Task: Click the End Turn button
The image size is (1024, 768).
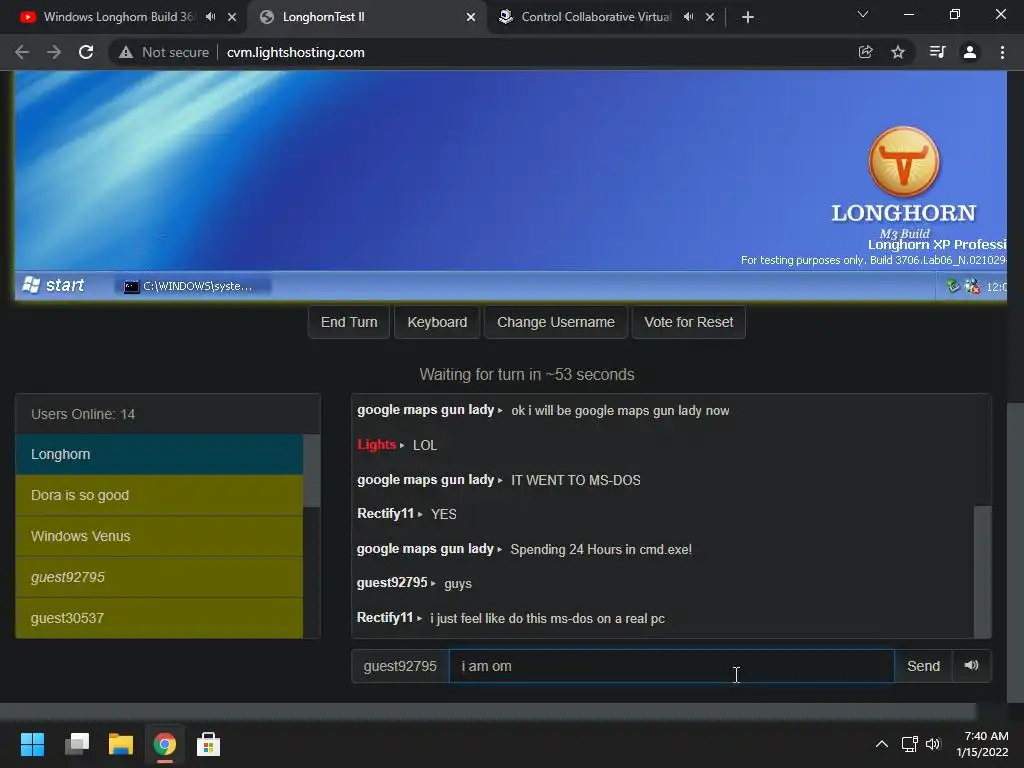Action: [349, 322]
